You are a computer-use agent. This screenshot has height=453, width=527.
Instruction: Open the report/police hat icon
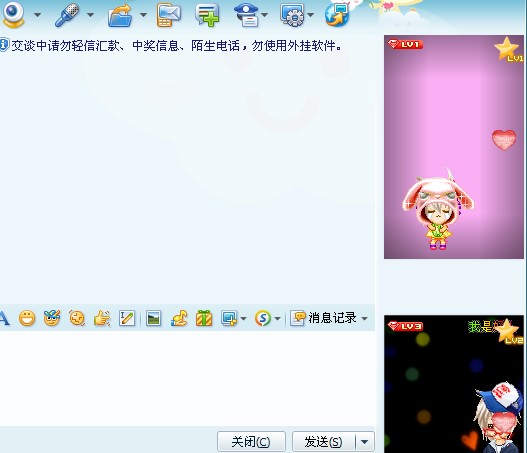click(246, 14)
